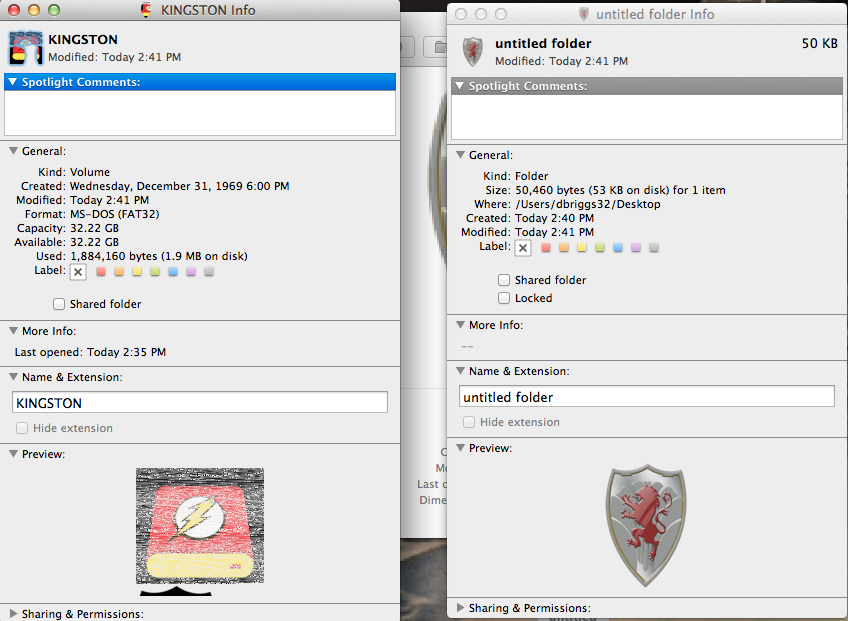Select the KINGSTON drive icon in the info header
Image resolution: width=848 pixels, height=621 pixels.
[x=25, y=48]
